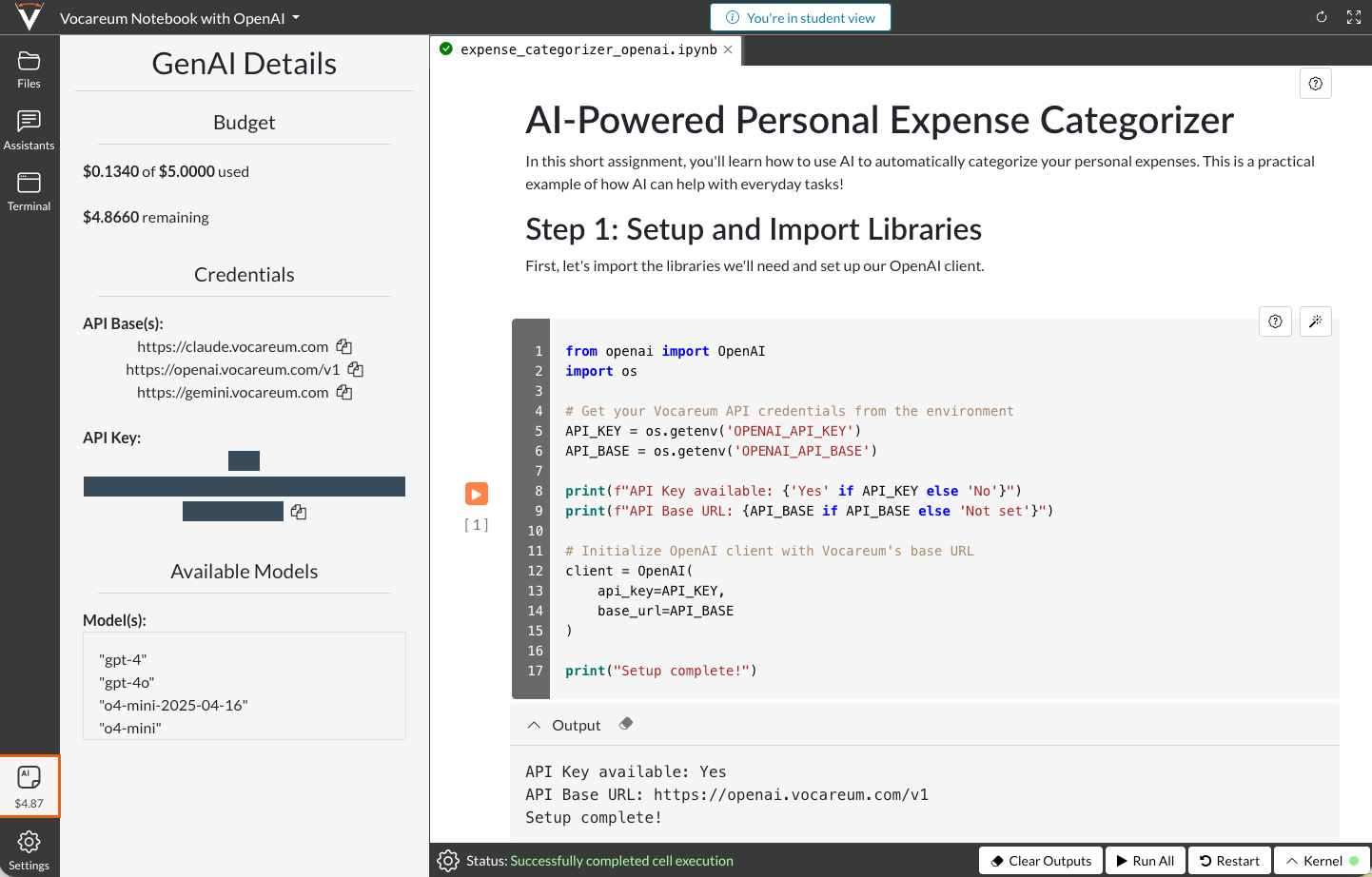Open help icon at top of notebook
Screen dimensions: 1372x877
pyautogui.click(x=1315, y=84)
